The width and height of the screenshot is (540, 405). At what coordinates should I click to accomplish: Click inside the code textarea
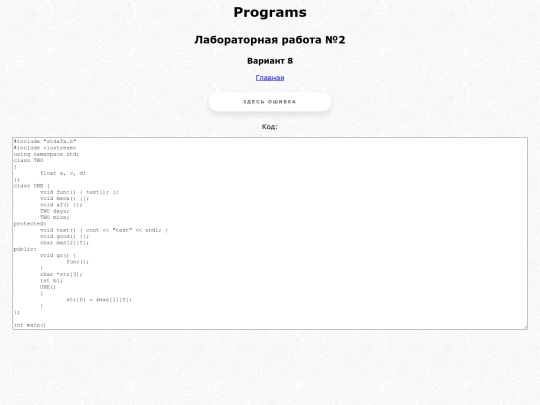pos(270,233)
